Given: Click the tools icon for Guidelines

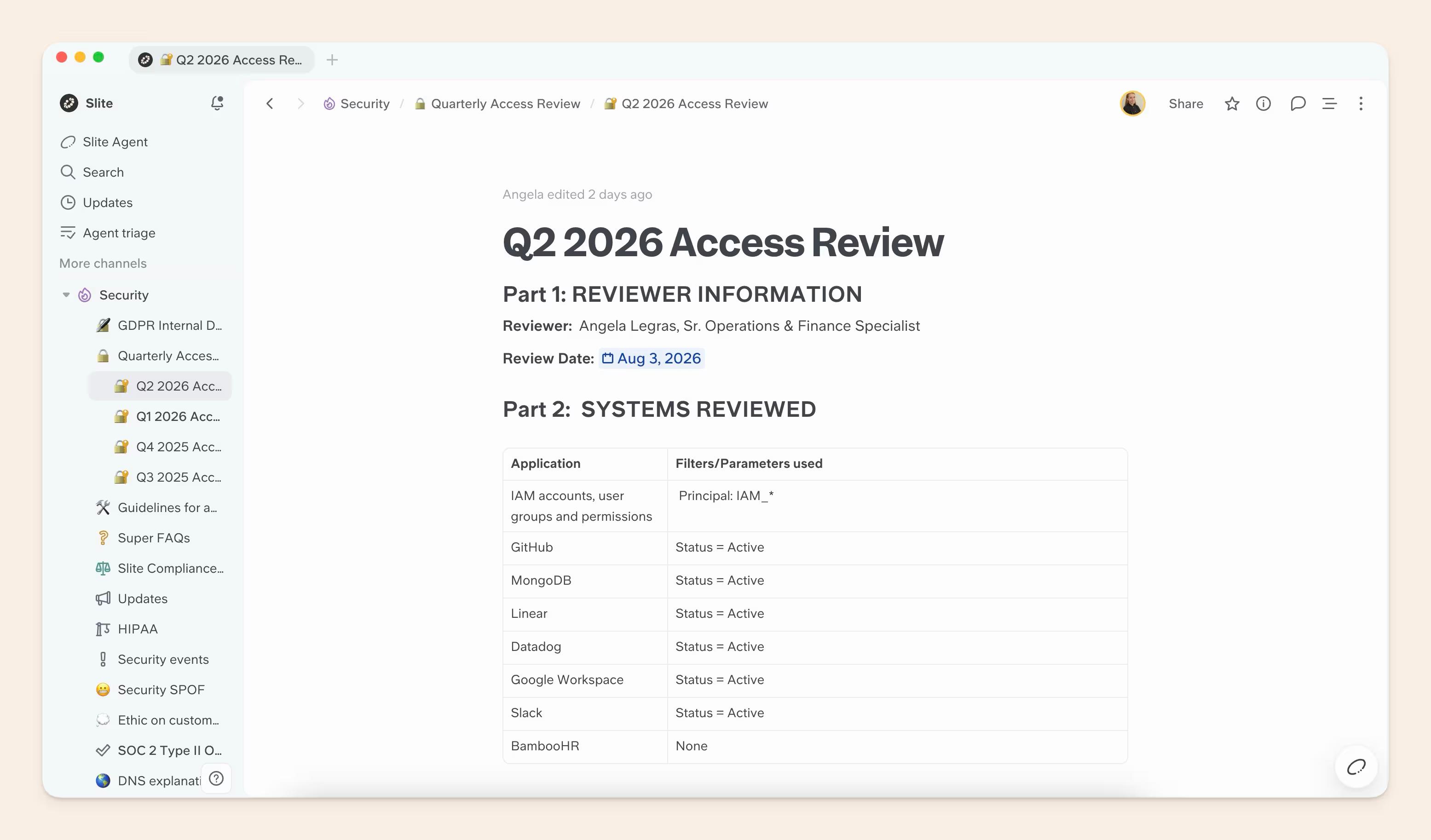Looking at the screenshot, I should [x=103, y=507].
